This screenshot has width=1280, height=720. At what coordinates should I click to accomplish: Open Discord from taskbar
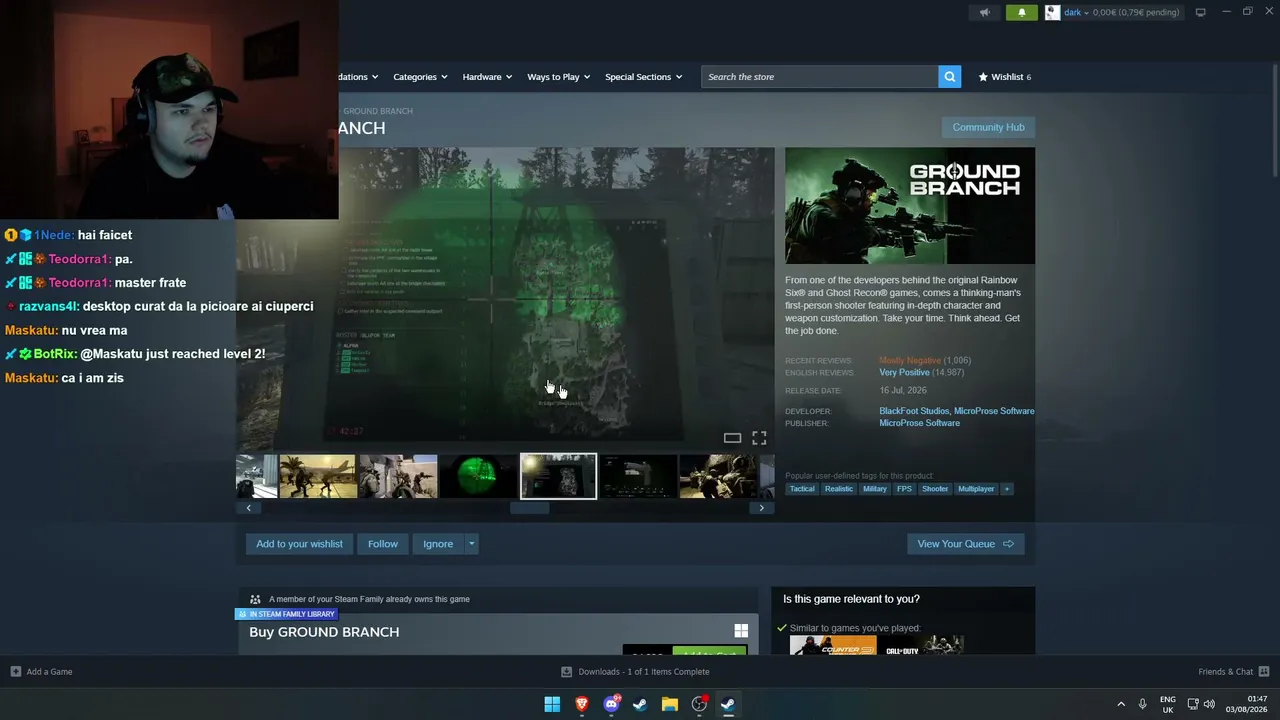click(x=611, y=704)
